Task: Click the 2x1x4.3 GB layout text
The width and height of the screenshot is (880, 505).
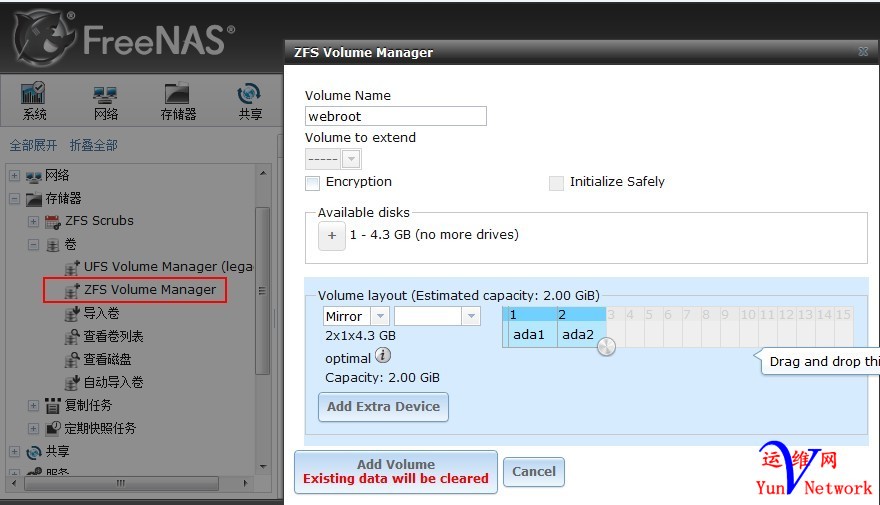Action: pos(360,336)
